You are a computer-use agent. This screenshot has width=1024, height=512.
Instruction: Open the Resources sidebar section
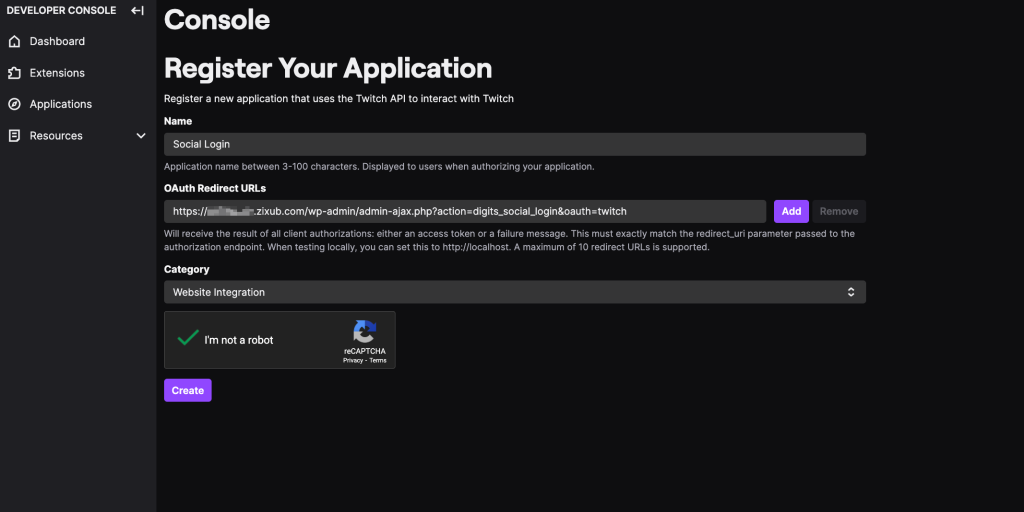click(56, 136)
